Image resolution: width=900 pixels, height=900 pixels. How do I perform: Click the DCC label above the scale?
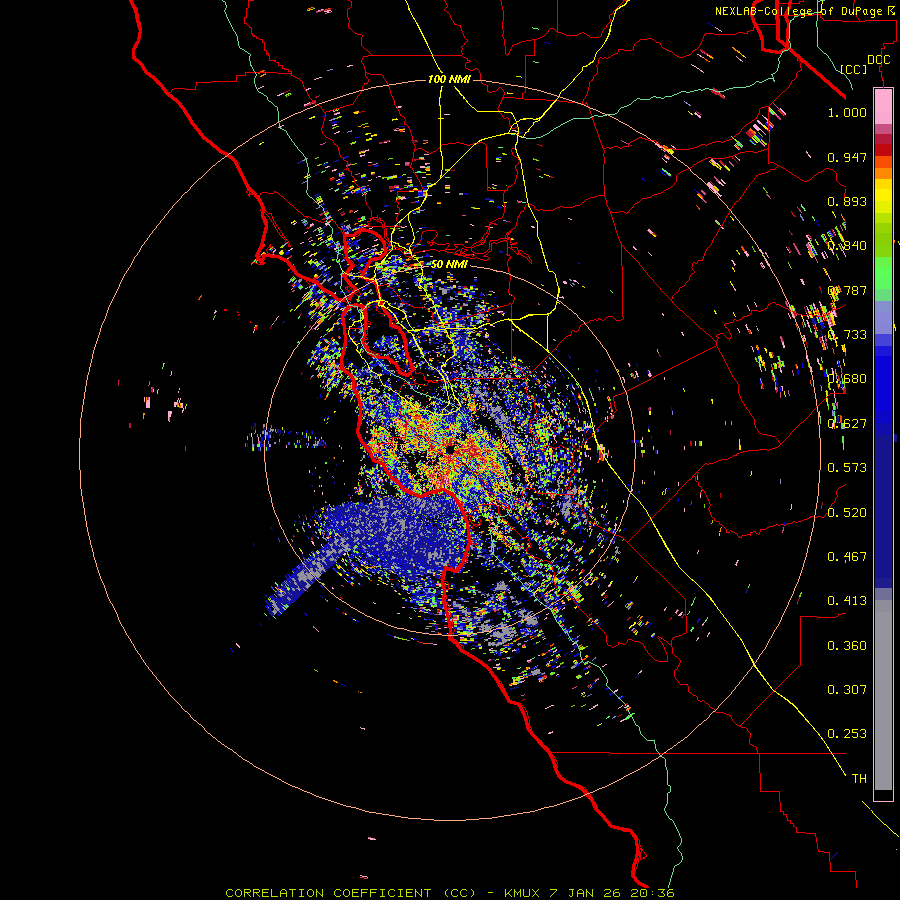[x=878, y=60]
